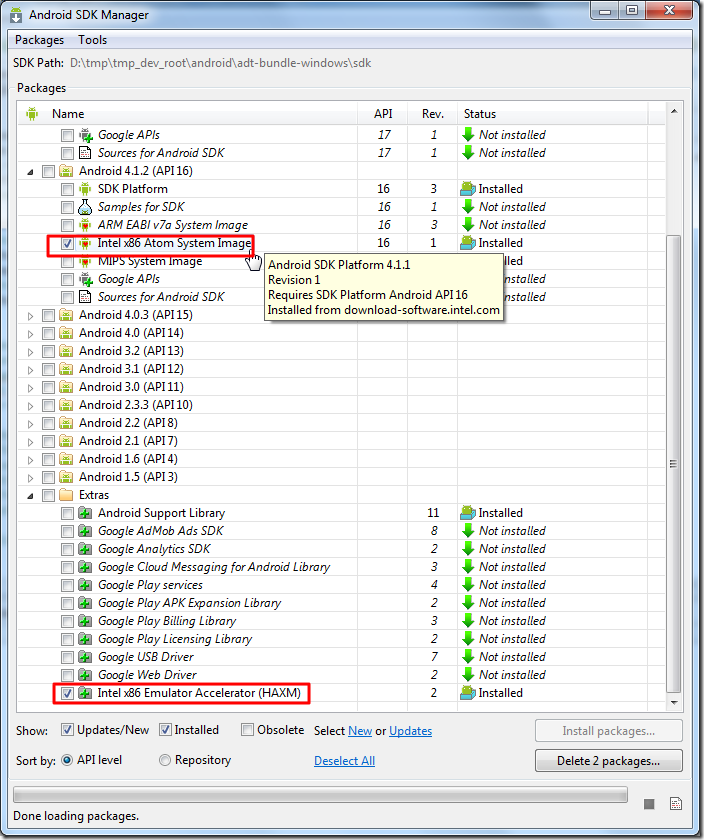The image size is (704, 840).
Task: Click the Updates link
Action: [410, 731]
